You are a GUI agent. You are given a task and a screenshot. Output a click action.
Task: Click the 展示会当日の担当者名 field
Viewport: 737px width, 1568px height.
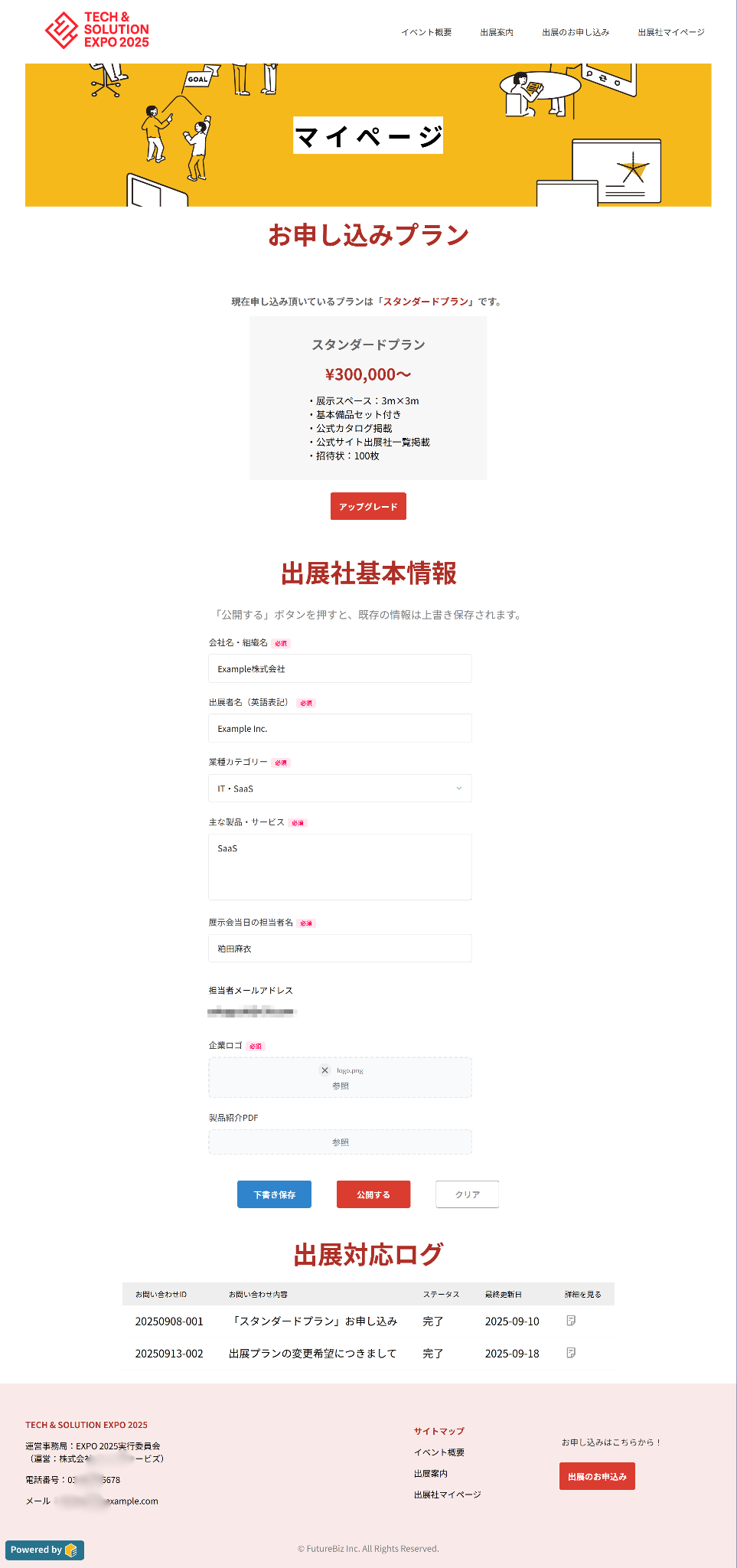click(340, 948)
